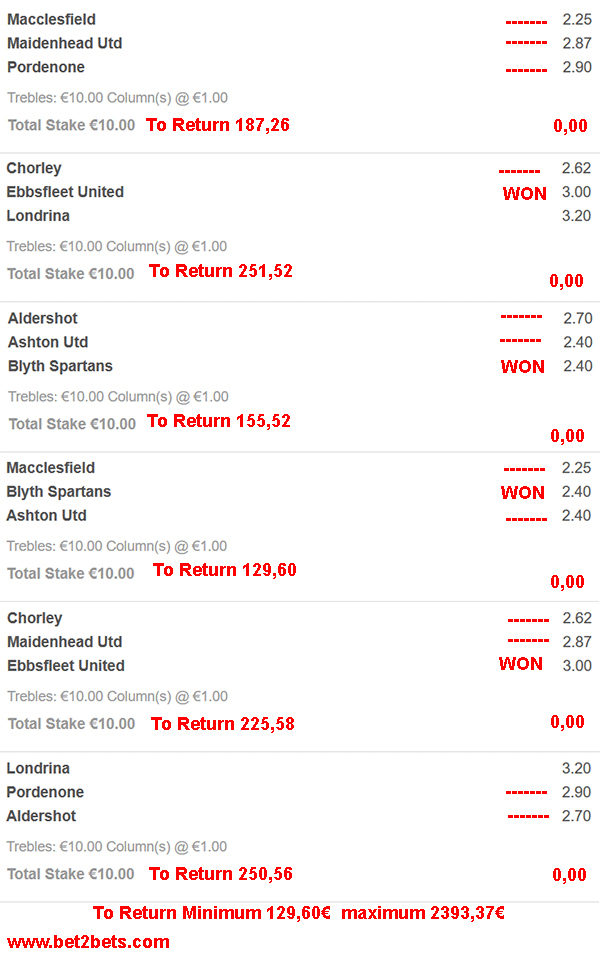Image resolution: width=600 pixels, height=954 pixels.
Task: Click 'To Return 251,52' text
Action: 221,271
